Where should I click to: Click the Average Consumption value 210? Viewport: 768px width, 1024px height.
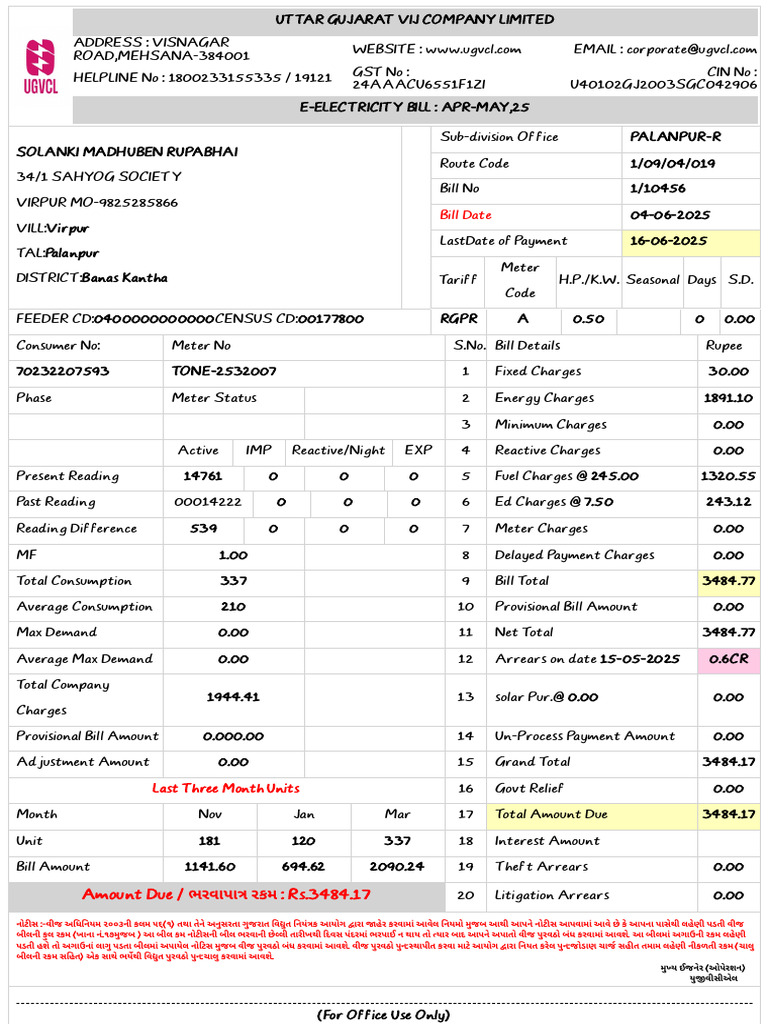[233, 607]
